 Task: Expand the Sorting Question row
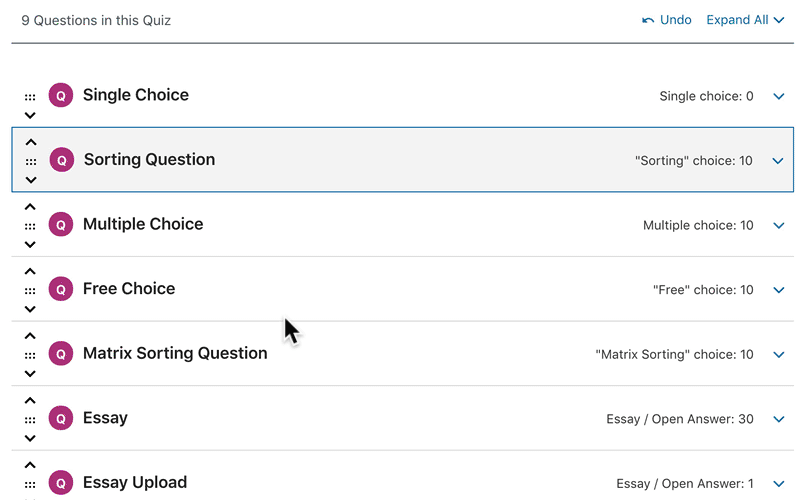coord(779,161)
